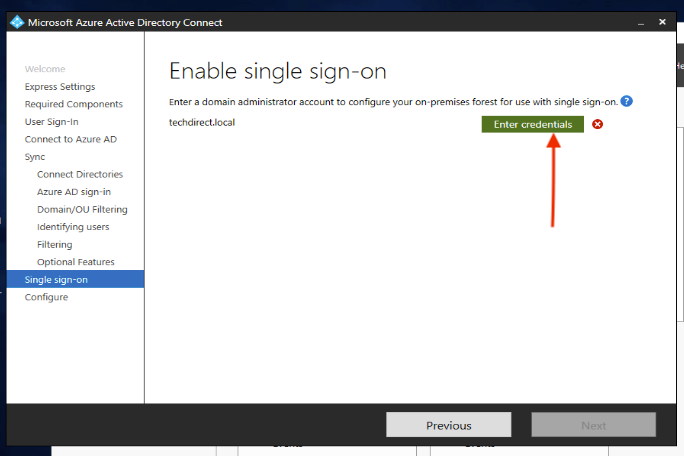Select Optional Features sub-step
This screenshot has height=456, width=684.
(x=75, y=262)
